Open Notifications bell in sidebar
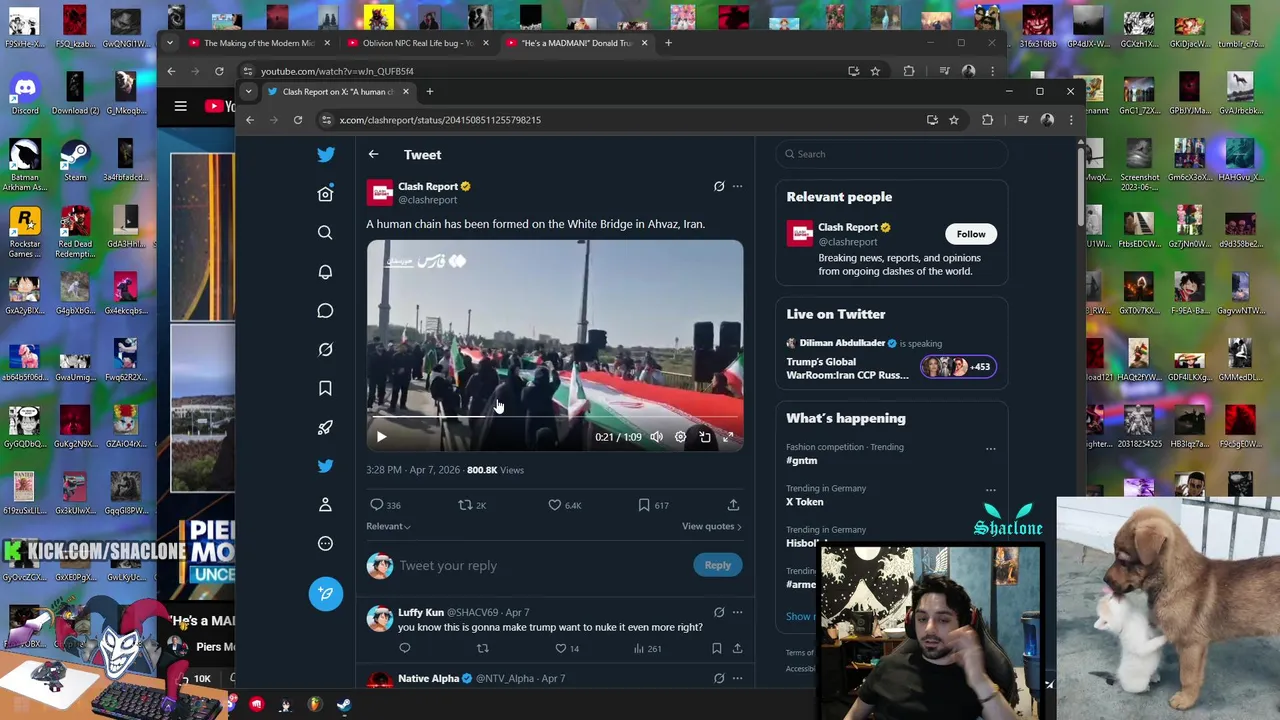The image size is (1280, 720). 325,272
